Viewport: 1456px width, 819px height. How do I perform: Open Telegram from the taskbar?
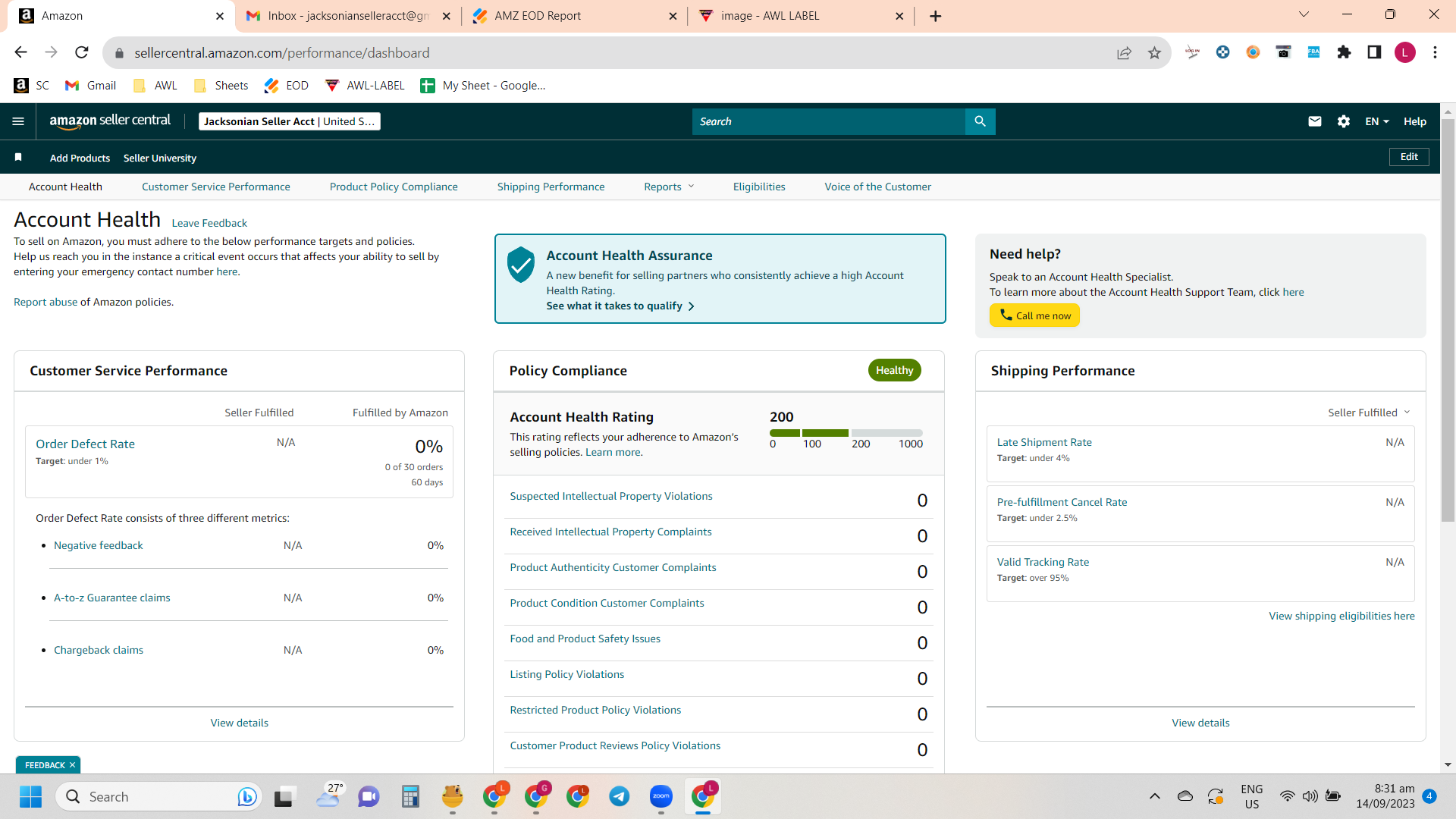(x=620, y=796)
